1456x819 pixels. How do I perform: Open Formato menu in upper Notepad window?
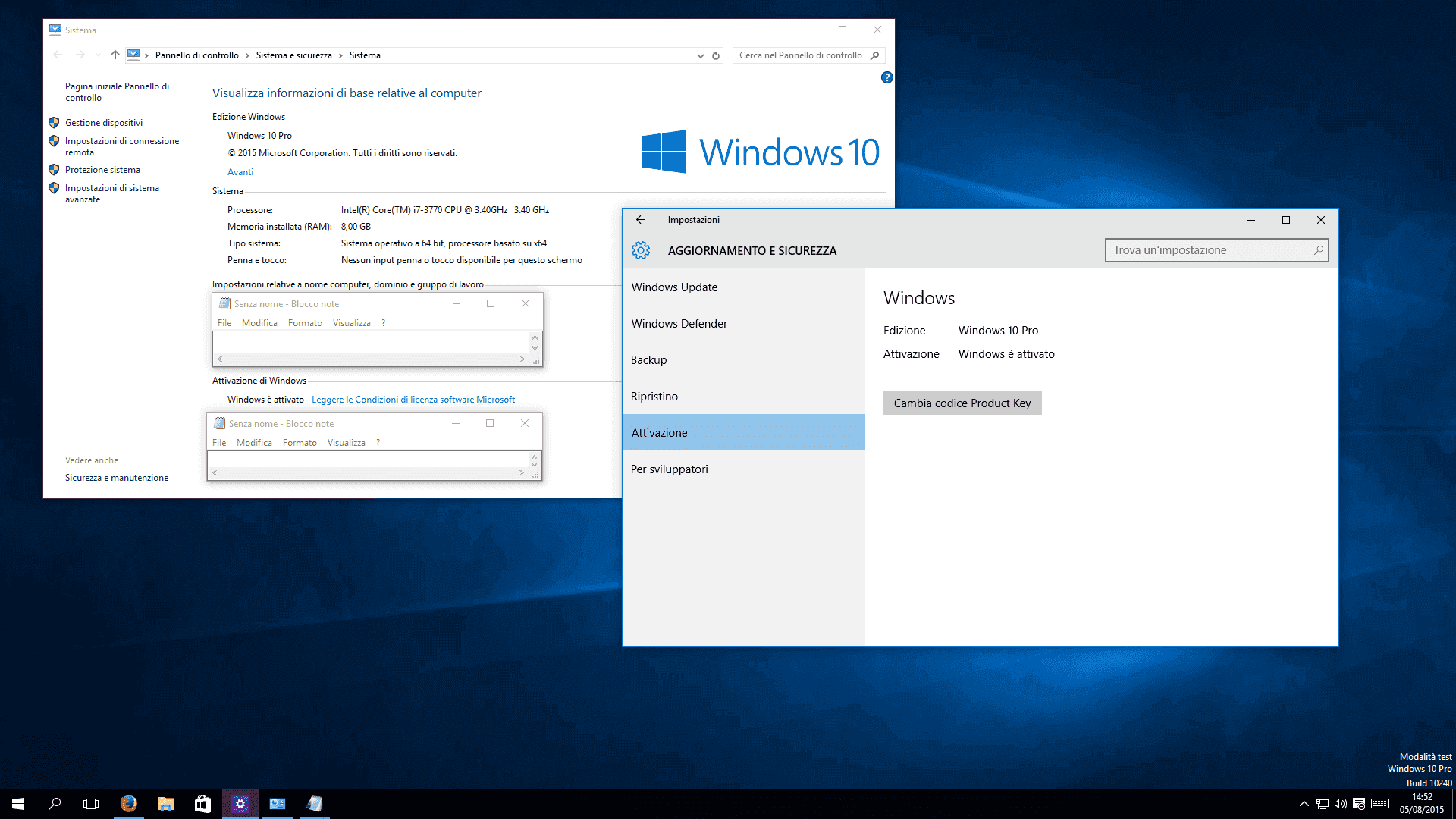coord(305,323)
